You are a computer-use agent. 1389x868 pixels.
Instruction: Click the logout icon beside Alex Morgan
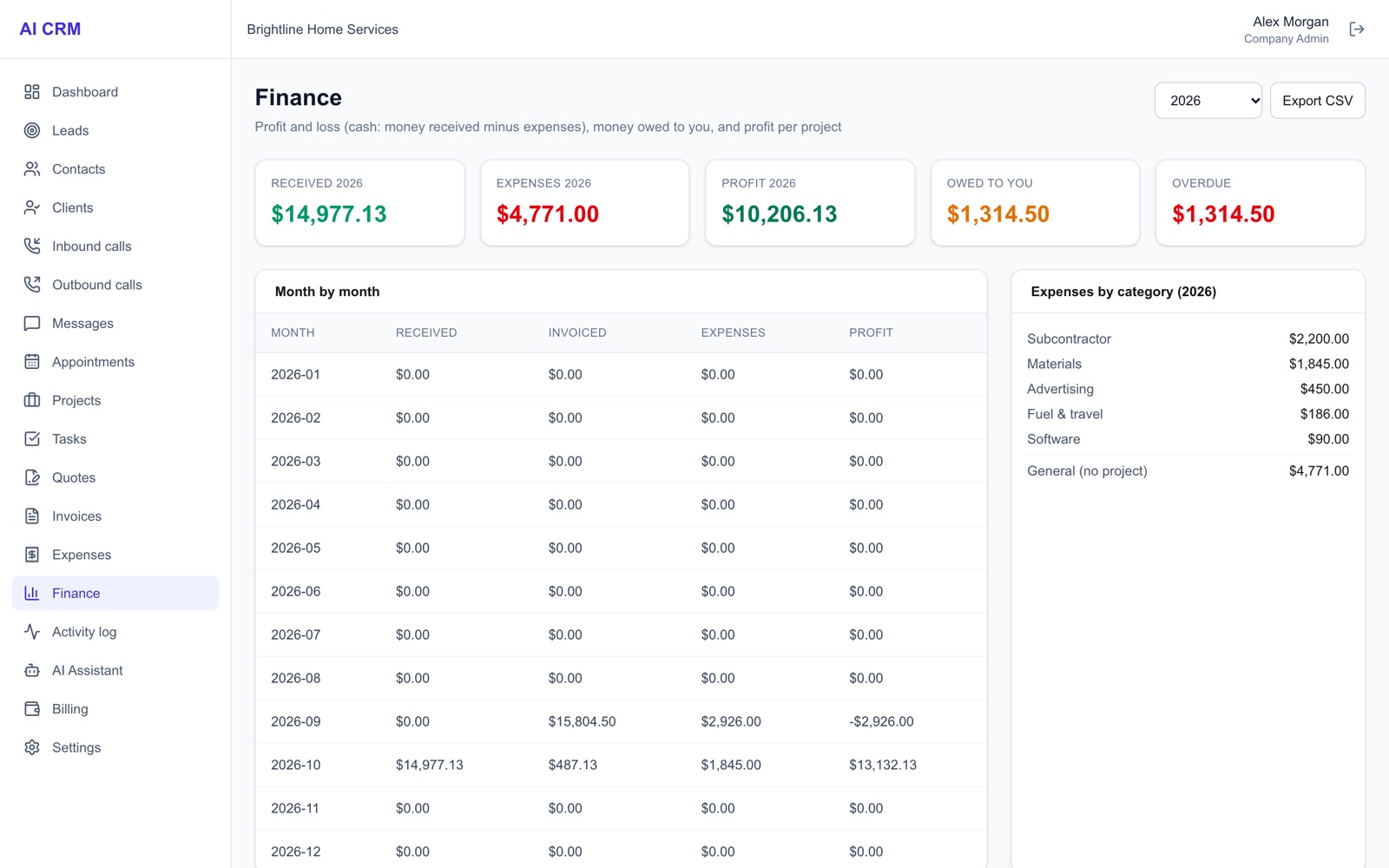[x=1357, y=30]
